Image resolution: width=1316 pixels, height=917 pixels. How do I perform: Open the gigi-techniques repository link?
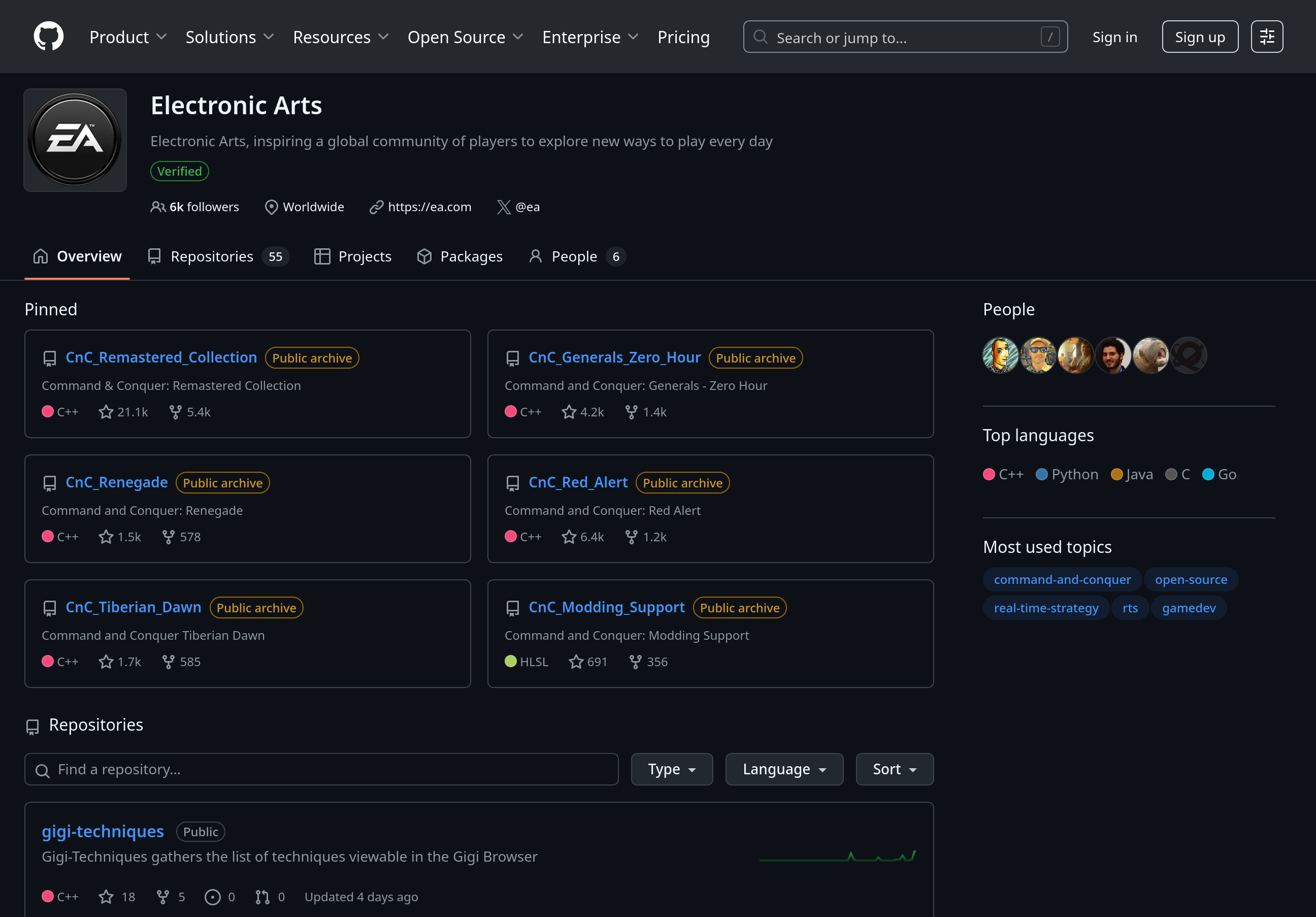tap(103, 832)
